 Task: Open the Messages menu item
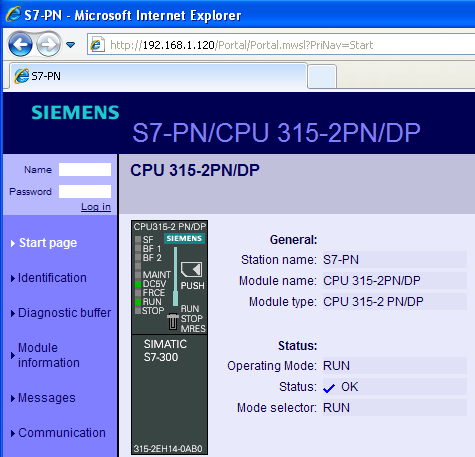pyautogui.click(x=47, y=398)
